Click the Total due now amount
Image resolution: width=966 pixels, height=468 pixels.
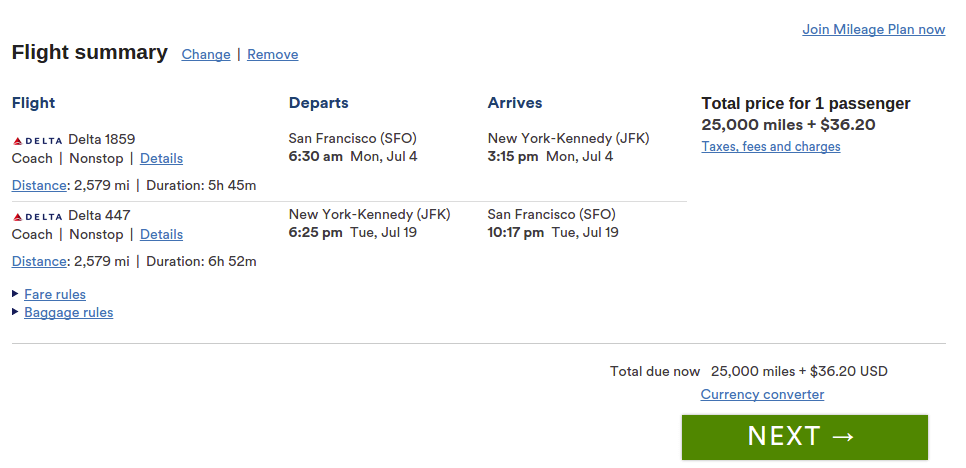799,371
